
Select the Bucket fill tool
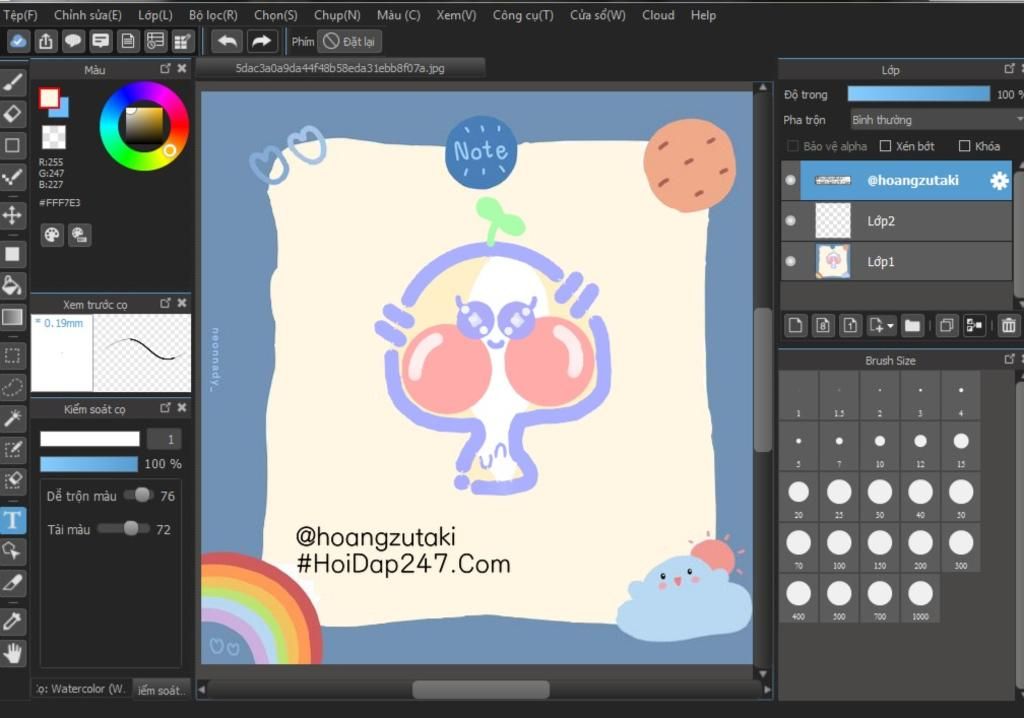(x=12, y=286)
